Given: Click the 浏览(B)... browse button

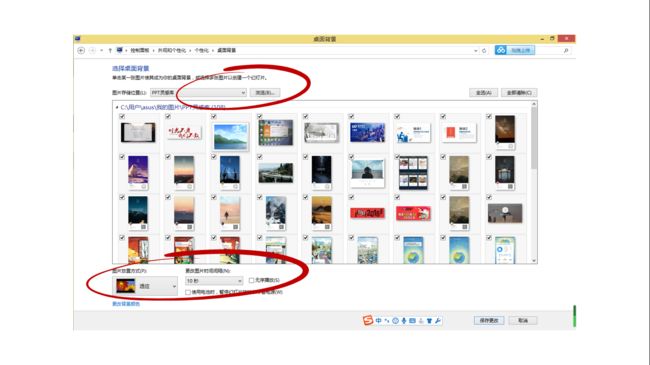Looking at the screenshot, I should (x=265, y=92).
